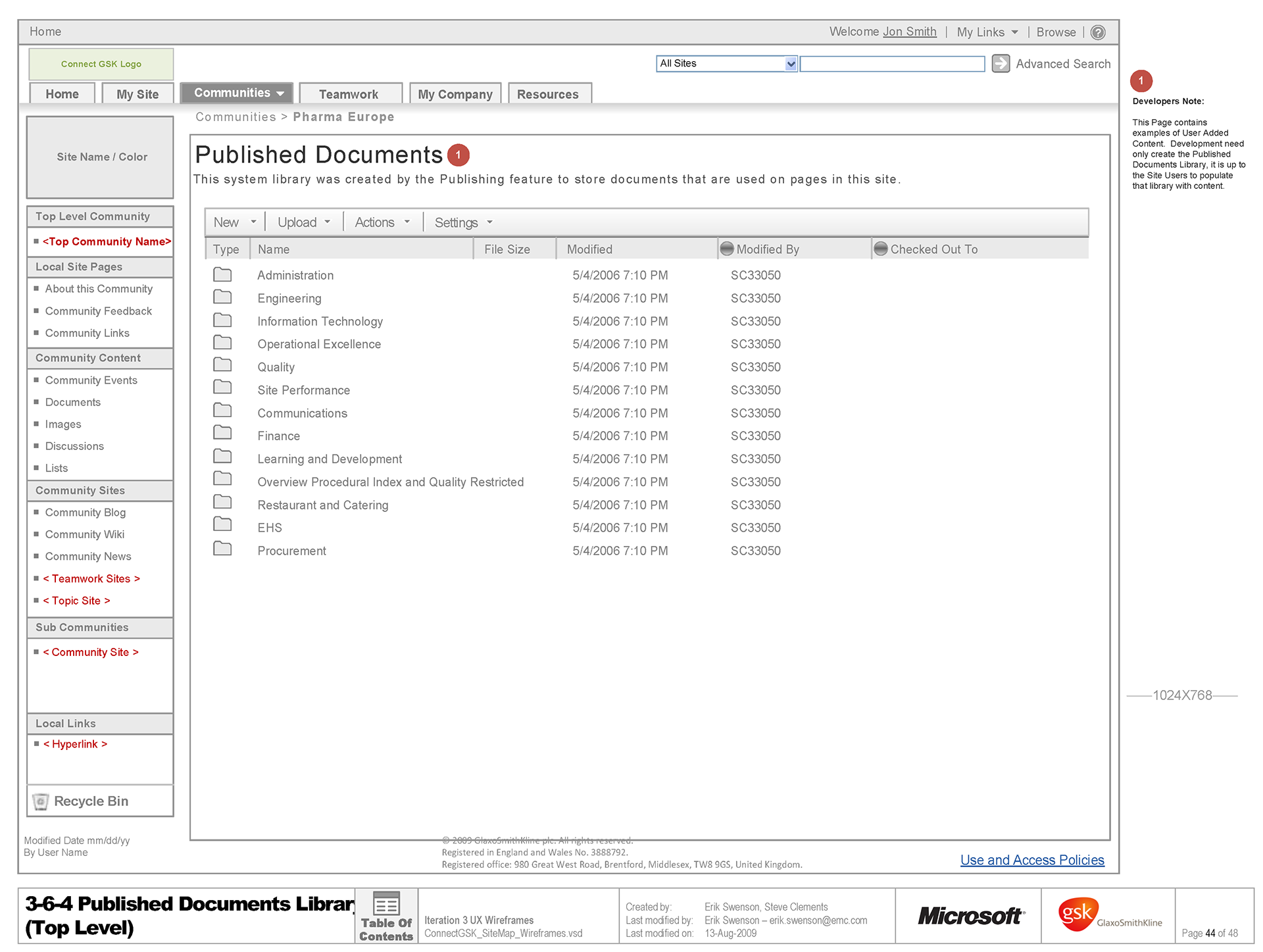Image resolution: width=1263 pixels, height=952 pixels.
Task: Open the Administration folder icon
Action: (222, 274)
